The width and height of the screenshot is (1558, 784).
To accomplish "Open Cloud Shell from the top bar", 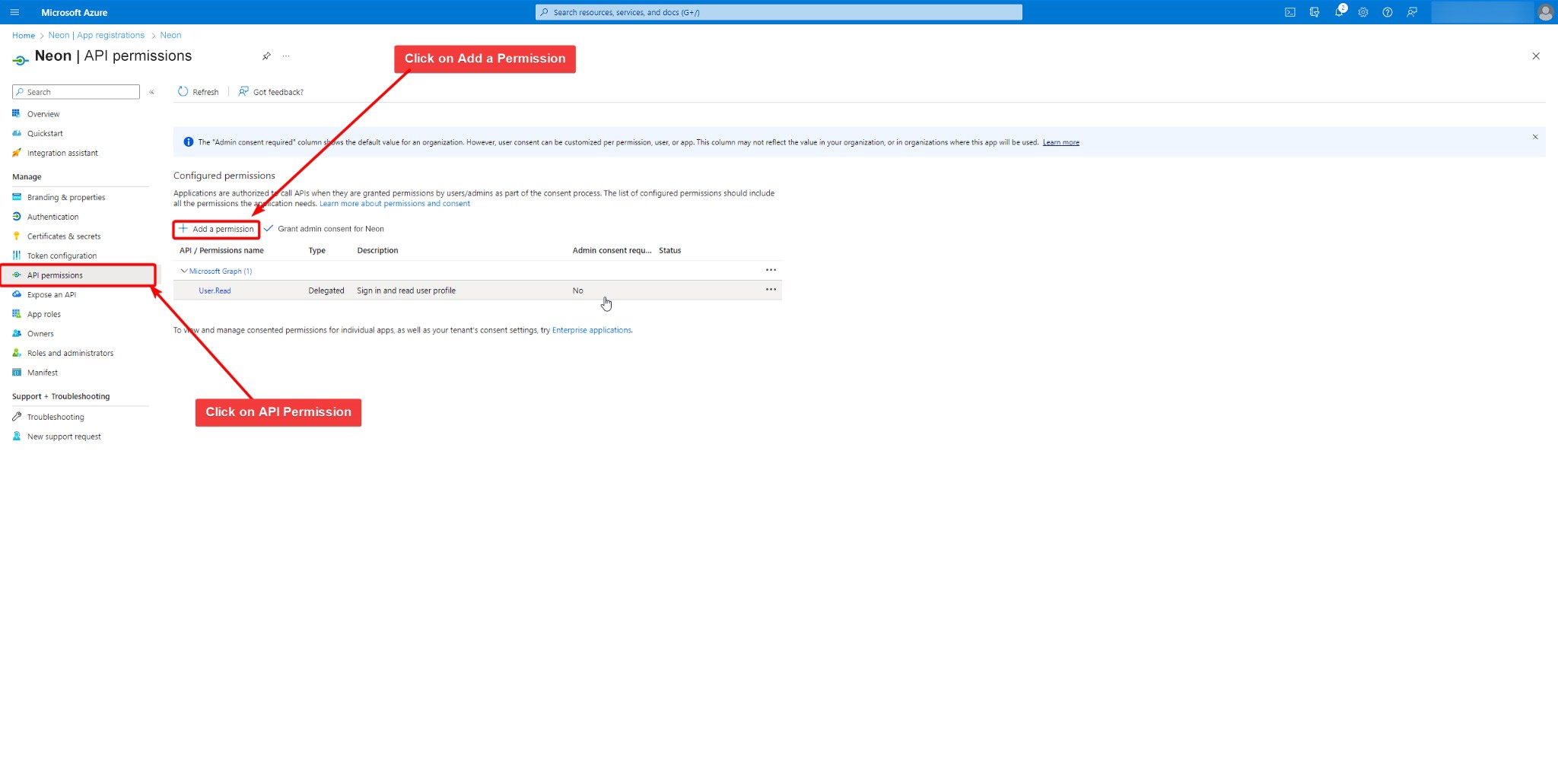I will (x=1290, y=12).
